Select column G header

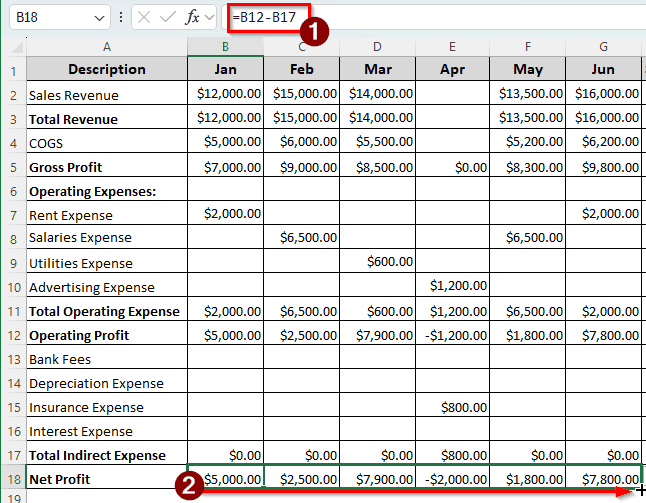pyautogui.click(x=604, y=47)
